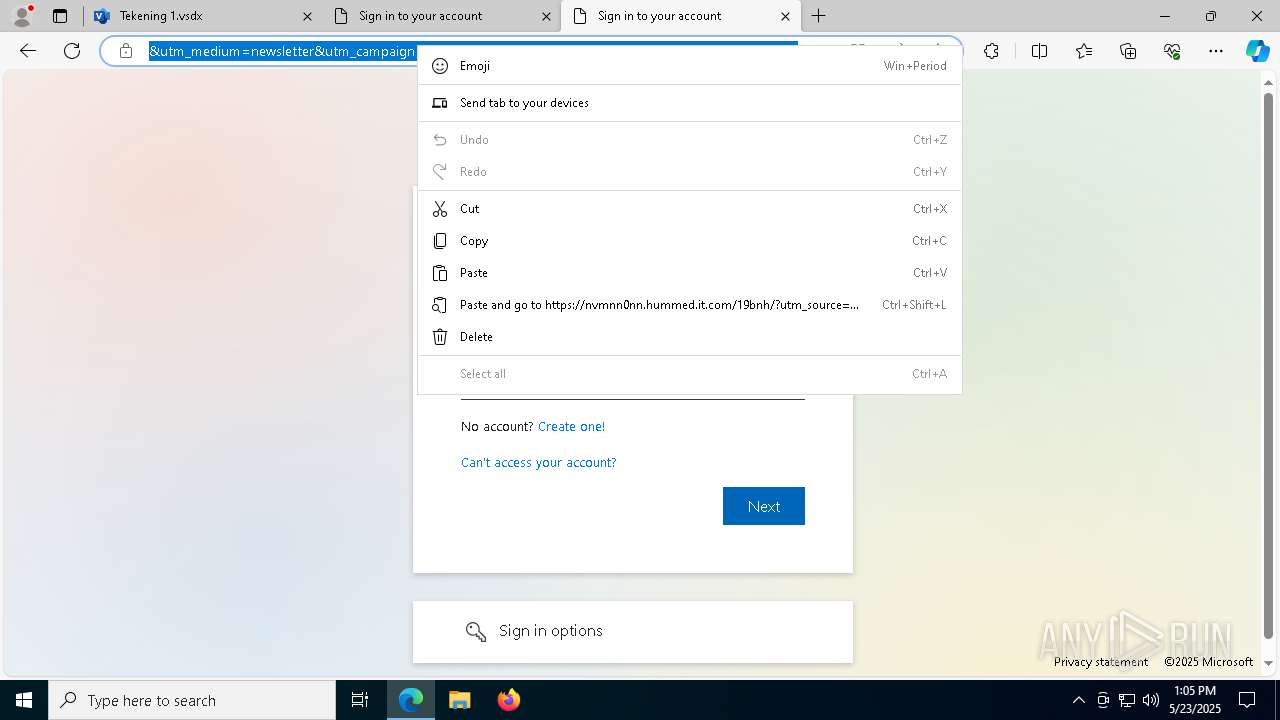The image size is (1280, 720).
Task: Open the Copilot icon
Action: (x=1257, y=51)
